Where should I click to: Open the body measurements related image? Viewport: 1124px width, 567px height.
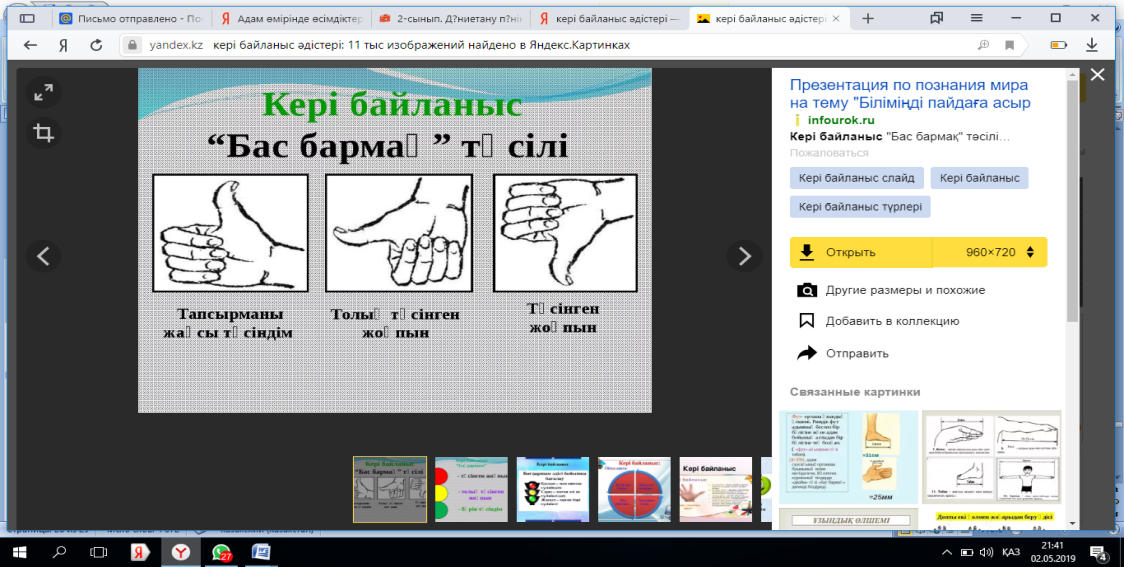tap(991, 457)
